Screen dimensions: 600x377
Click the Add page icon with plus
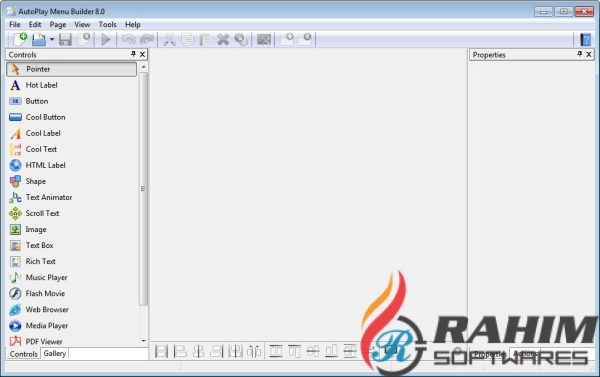click(287, 39)
